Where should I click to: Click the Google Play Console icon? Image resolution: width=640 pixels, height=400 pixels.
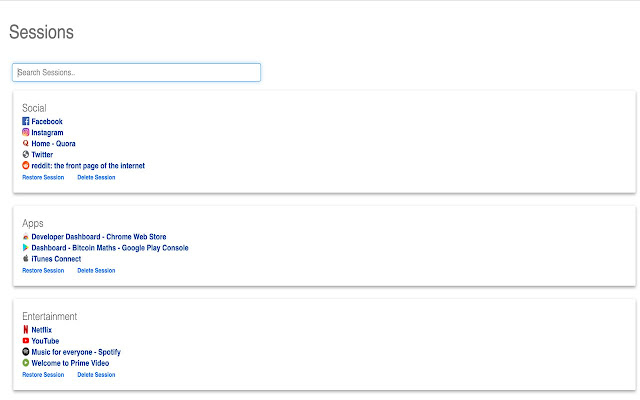tap(26, 247)
